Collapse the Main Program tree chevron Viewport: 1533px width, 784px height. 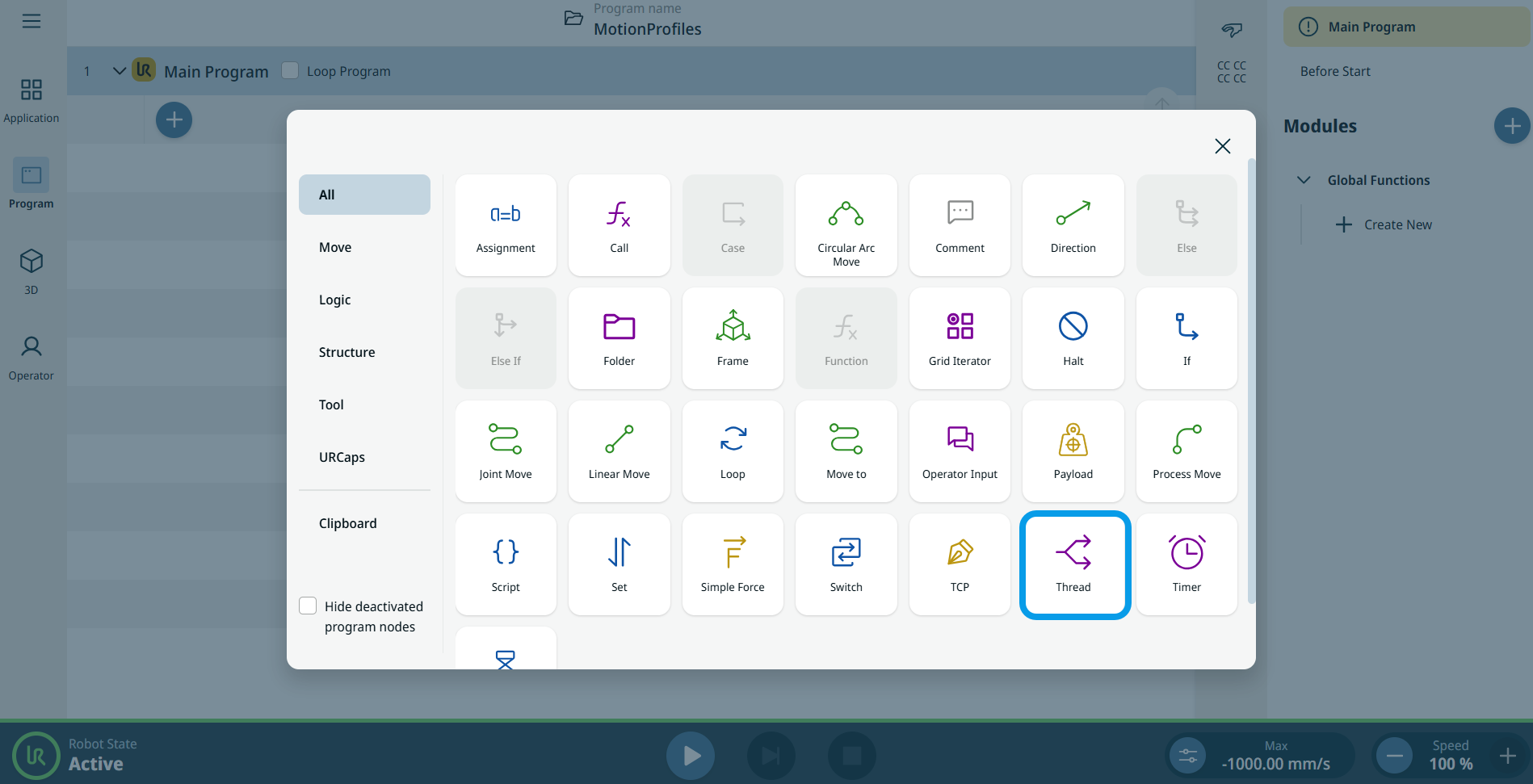tap(119, 71)
